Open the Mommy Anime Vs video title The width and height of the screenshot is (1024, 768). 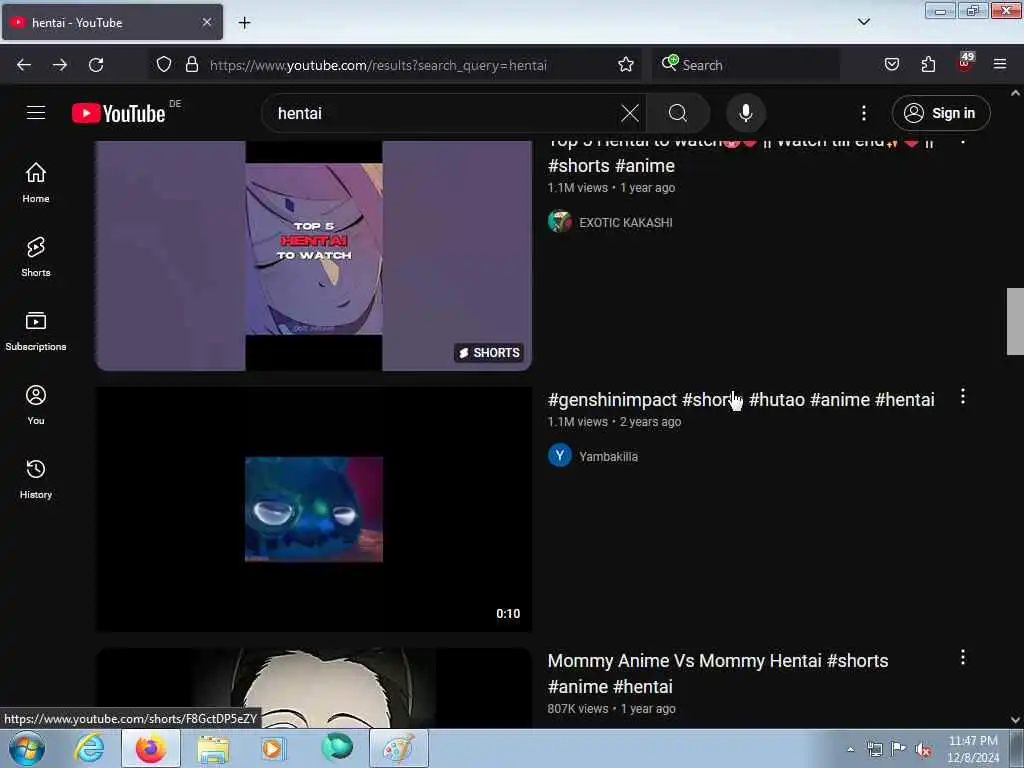pyautogui.click(x=718, y=673)
